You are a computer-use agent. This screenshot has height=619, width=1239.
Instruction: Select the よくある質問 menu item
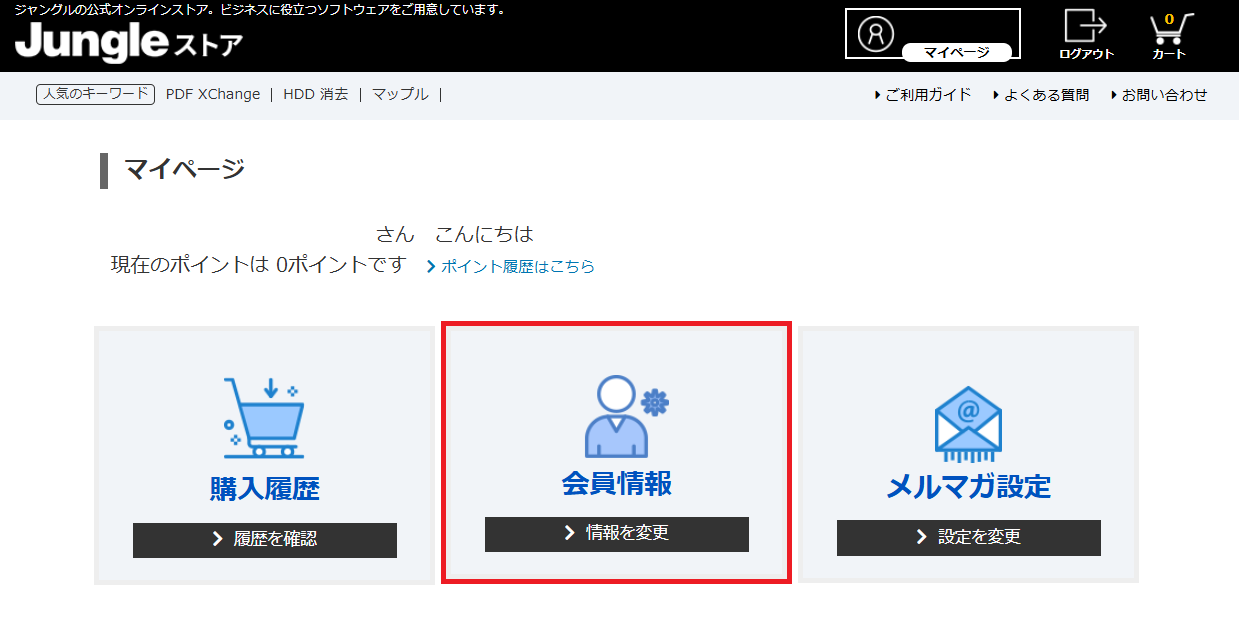click(x=1043, y=94)
